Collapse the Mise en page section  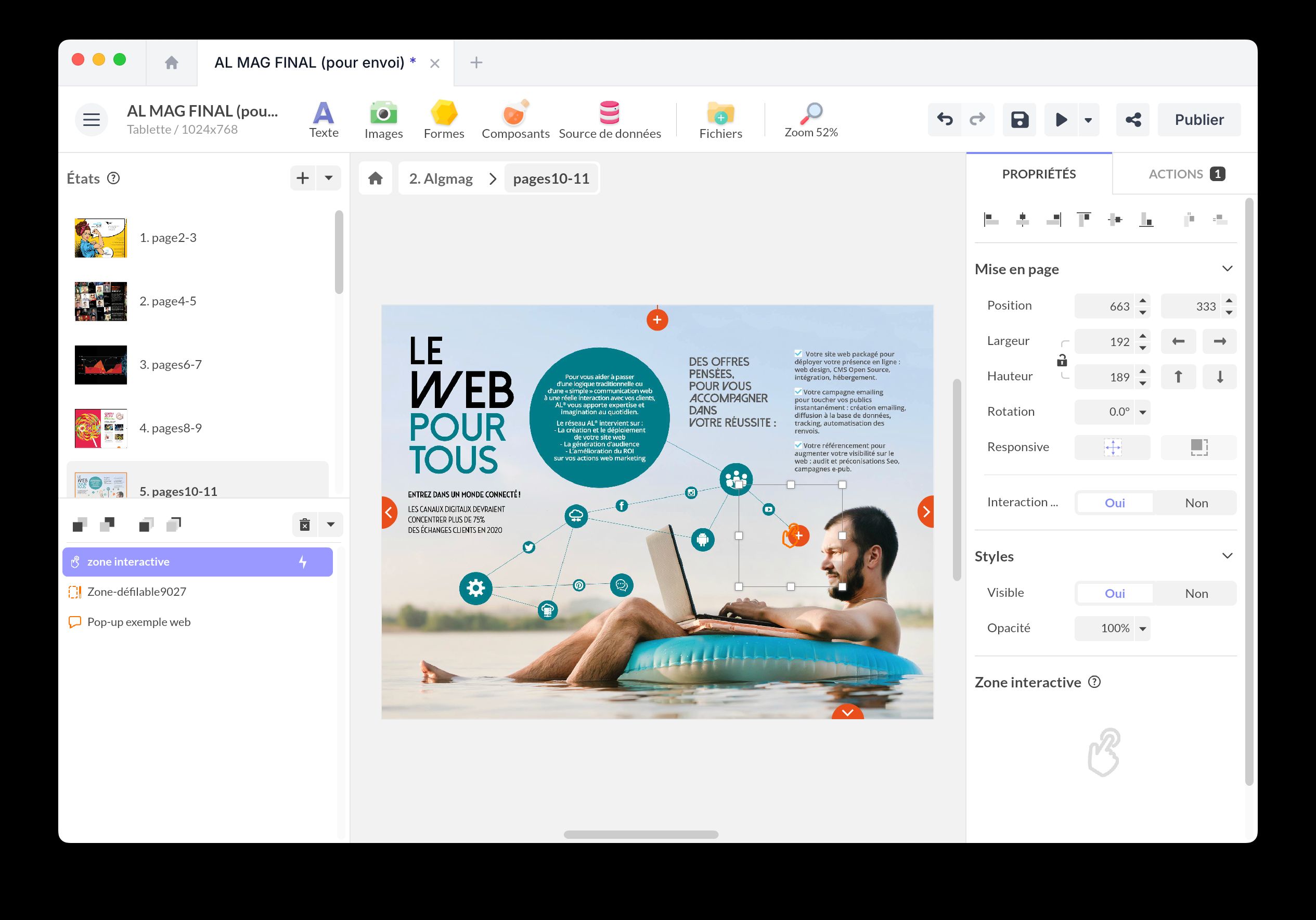[1227, 269]
